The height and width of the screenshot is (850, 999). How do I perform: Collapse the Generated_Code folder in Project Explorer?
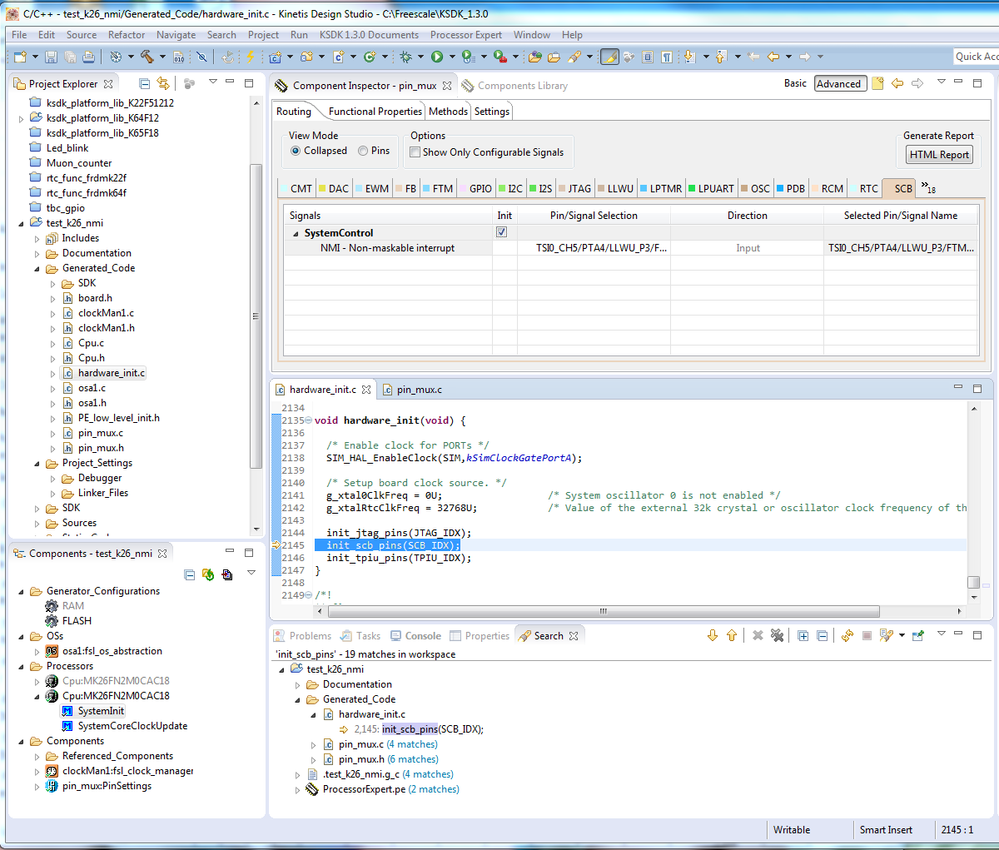coord(38,268)
